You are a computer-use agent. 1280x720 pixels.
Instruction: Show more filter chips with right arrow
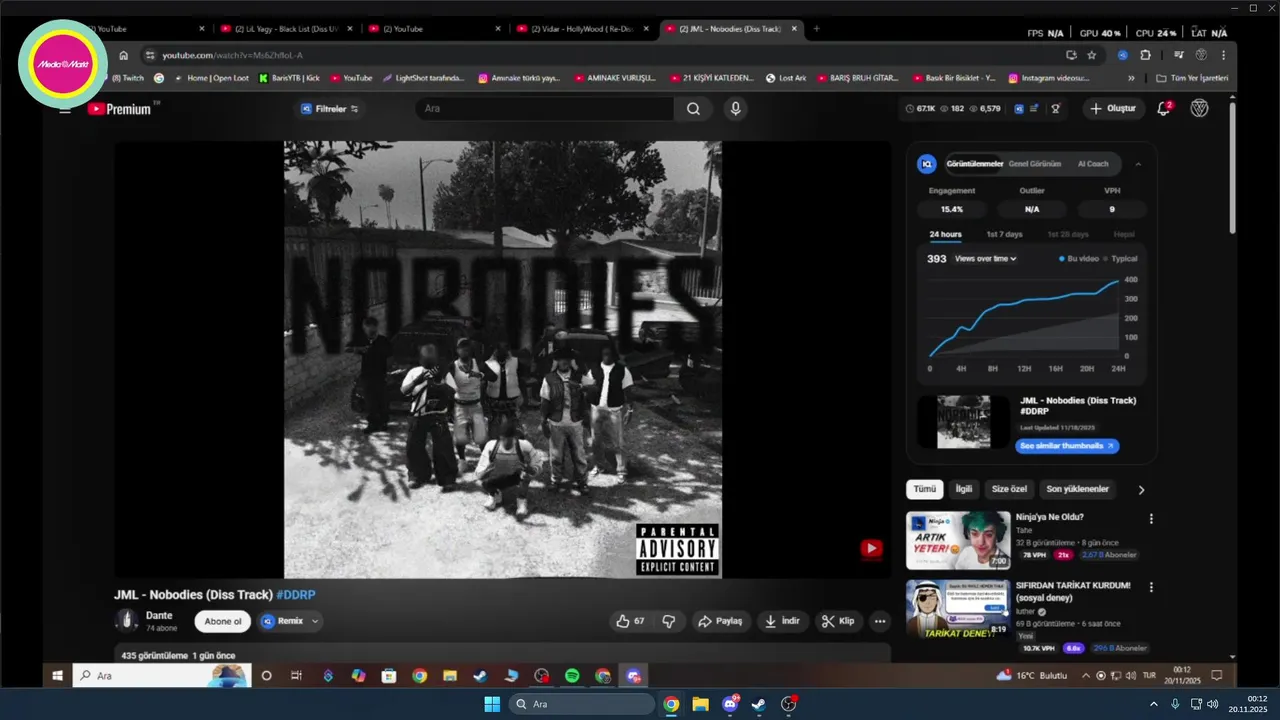coord(1141,490)
